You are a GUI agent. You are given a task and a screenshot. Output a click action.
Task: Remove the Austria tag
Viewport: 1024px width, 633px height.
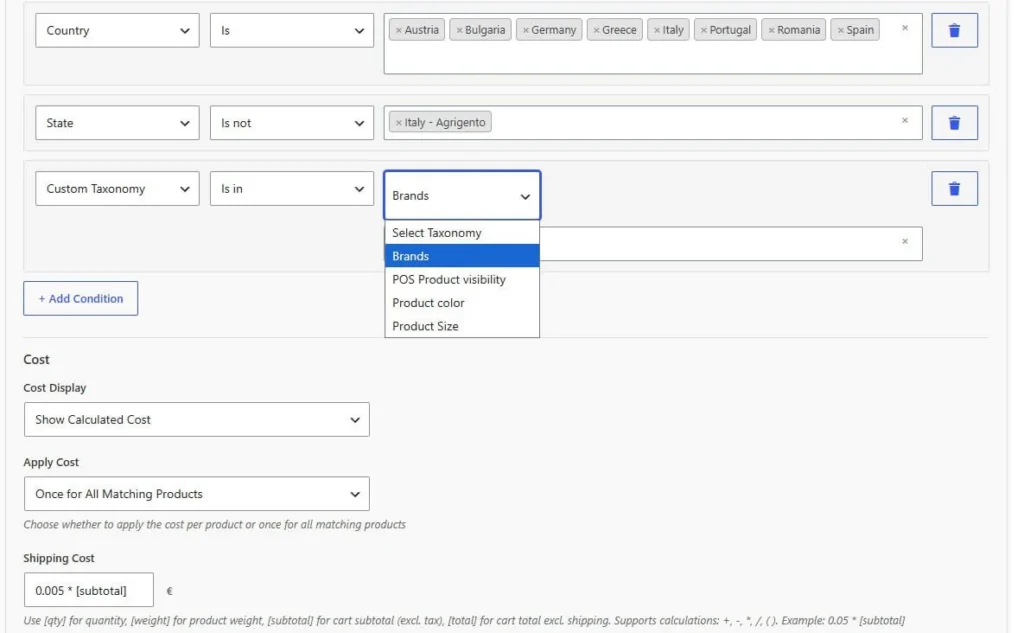tap(398, 30)
